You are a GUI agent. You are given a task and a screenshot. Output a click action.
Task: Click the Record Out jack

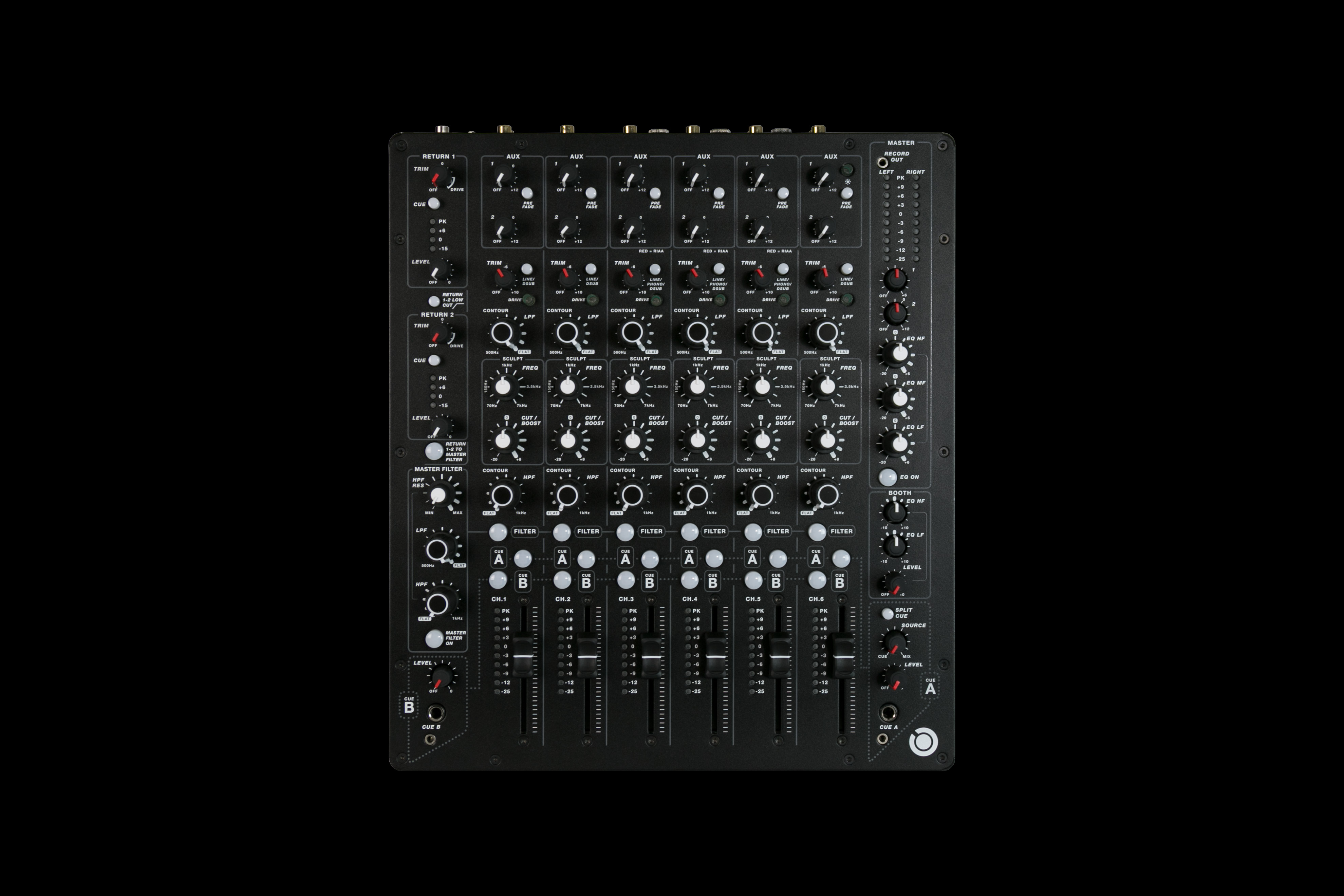(883, 163)
